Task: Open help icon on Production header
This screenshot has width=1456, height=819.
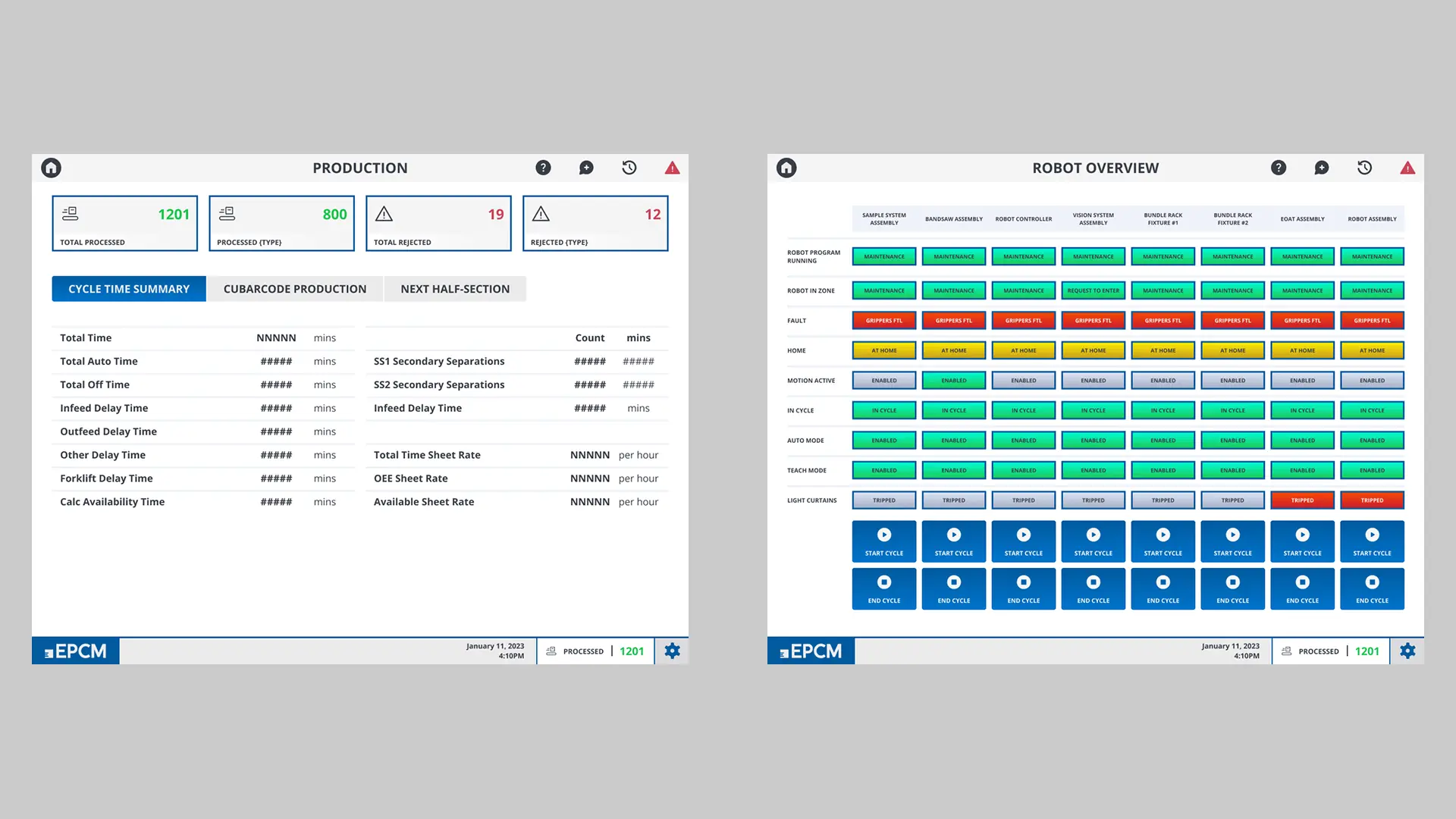Action: tap(543, 168)
